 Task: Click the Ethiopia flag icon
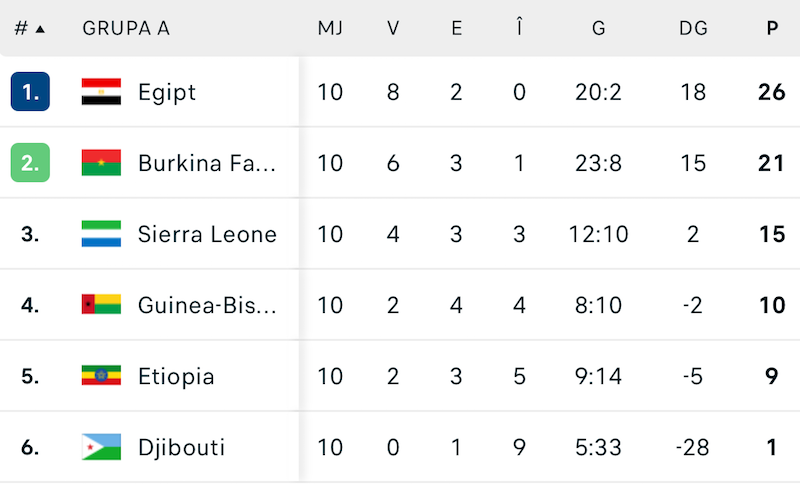pyautogui.click(x=101, y=376)
